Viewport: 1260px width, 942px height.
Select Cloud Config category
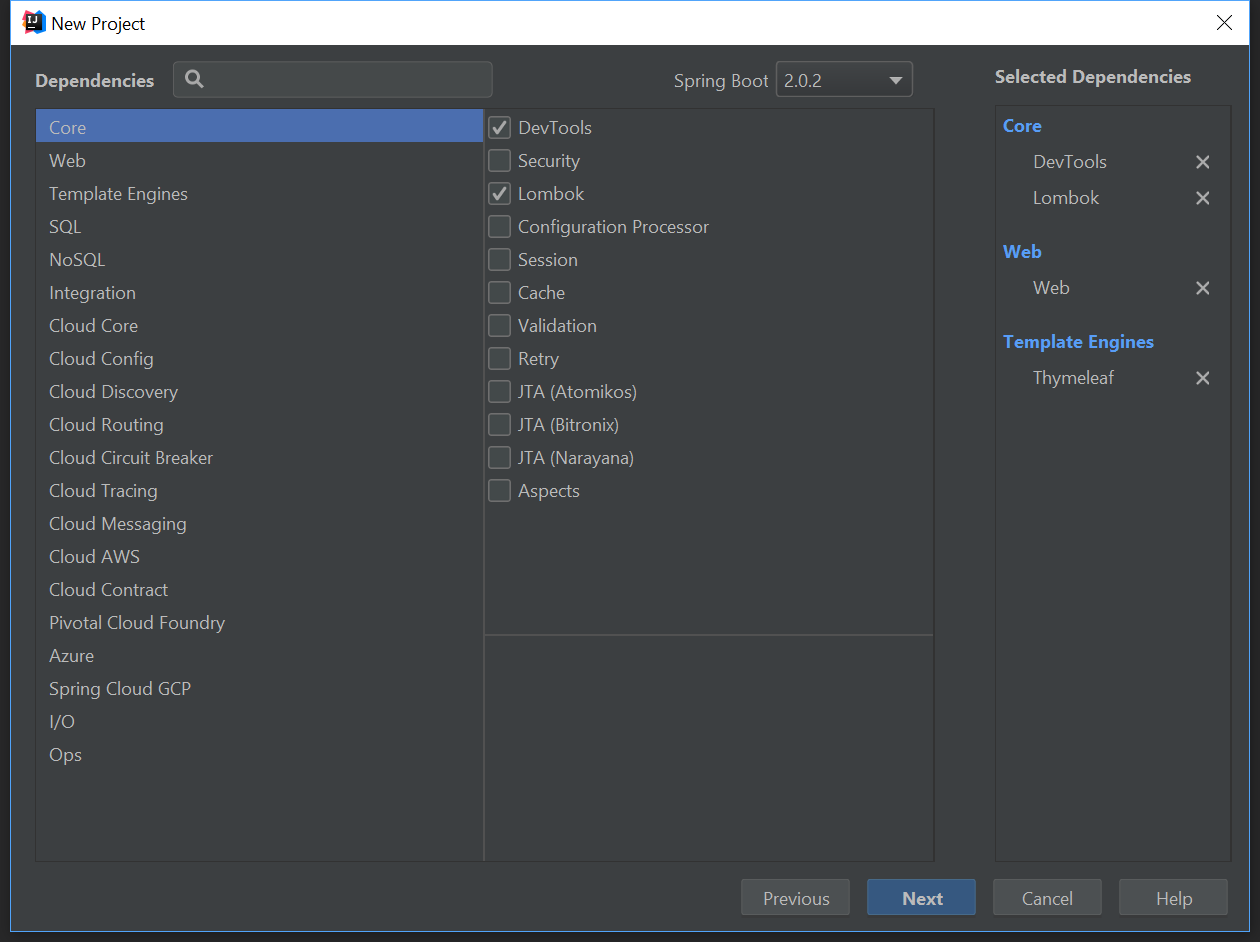tap(259, 359)
